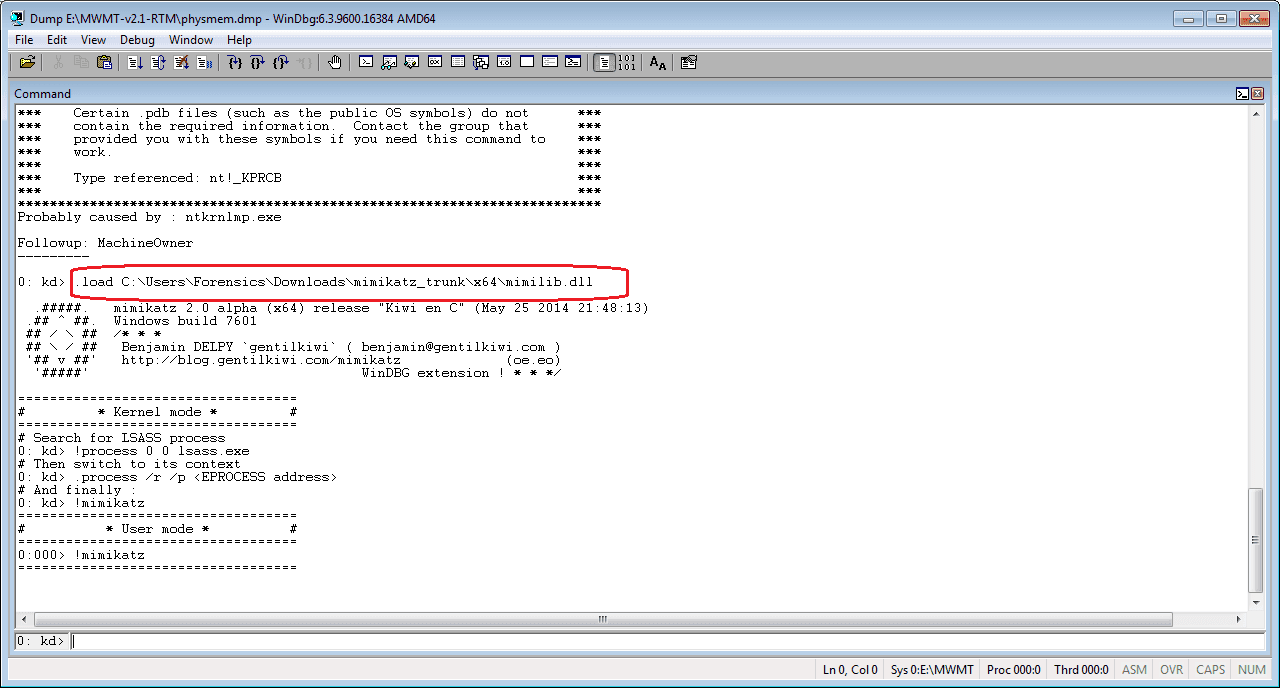
Task: Click the OVR status bar indicator
Action: [1171, 670]
